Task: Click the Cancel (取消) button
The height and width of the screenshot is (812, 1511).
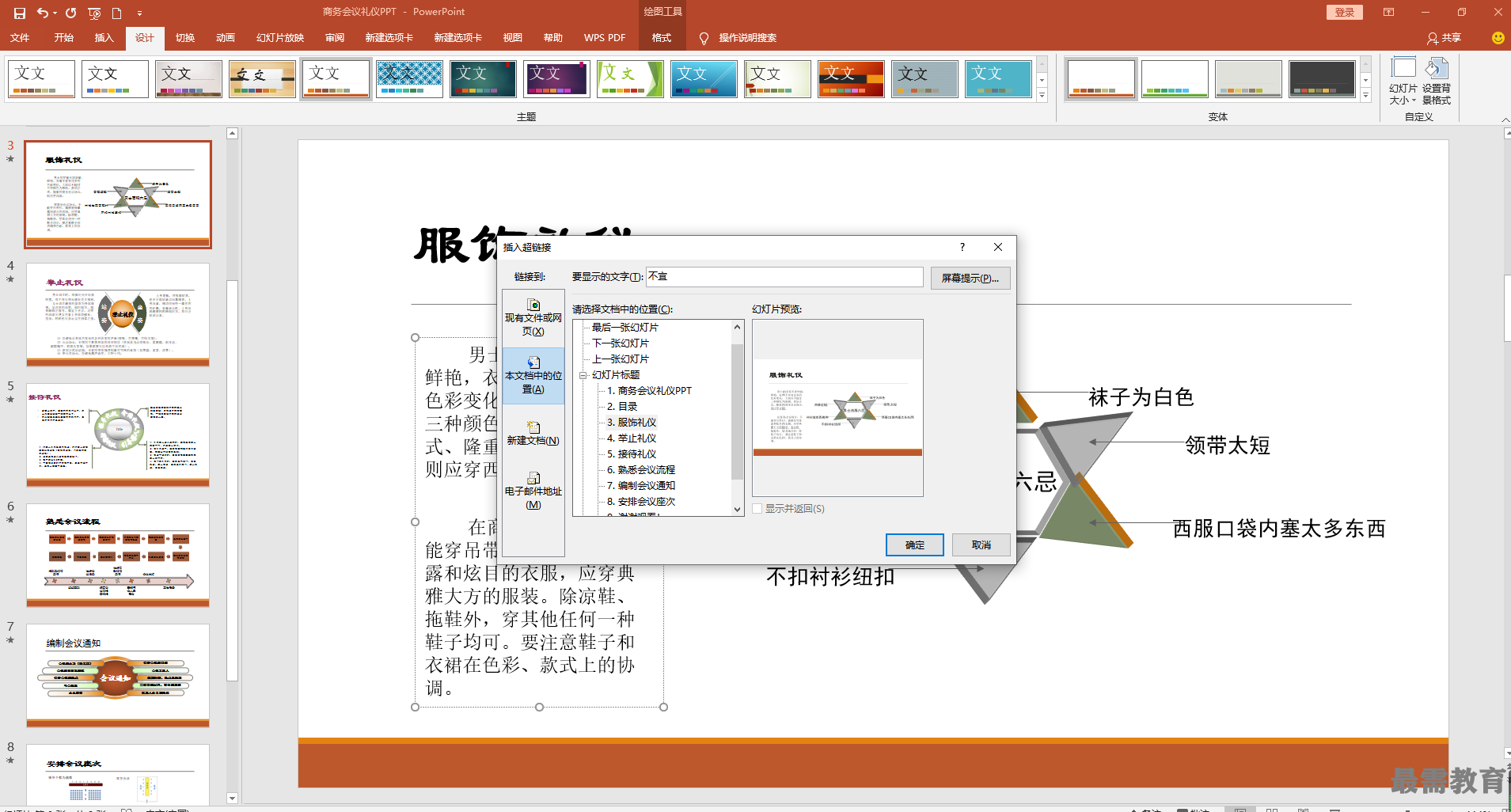Action: [x=981, y=544]
